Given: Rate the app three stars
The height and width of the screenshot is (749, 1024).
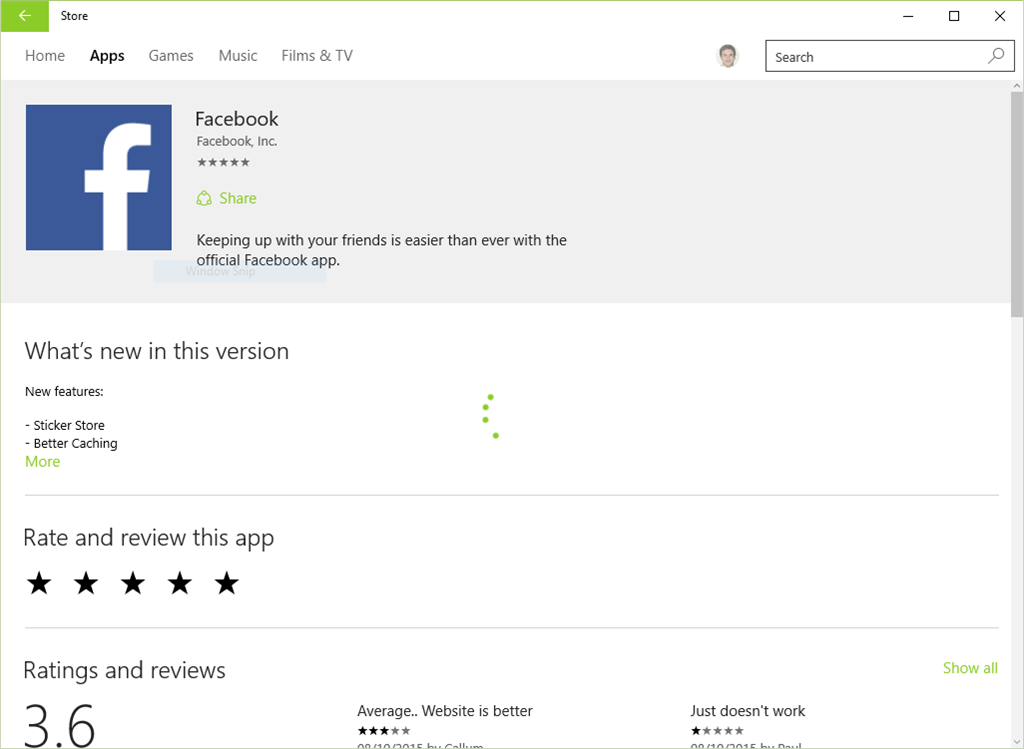Looking at the screenshot, I should pos(133,583).
